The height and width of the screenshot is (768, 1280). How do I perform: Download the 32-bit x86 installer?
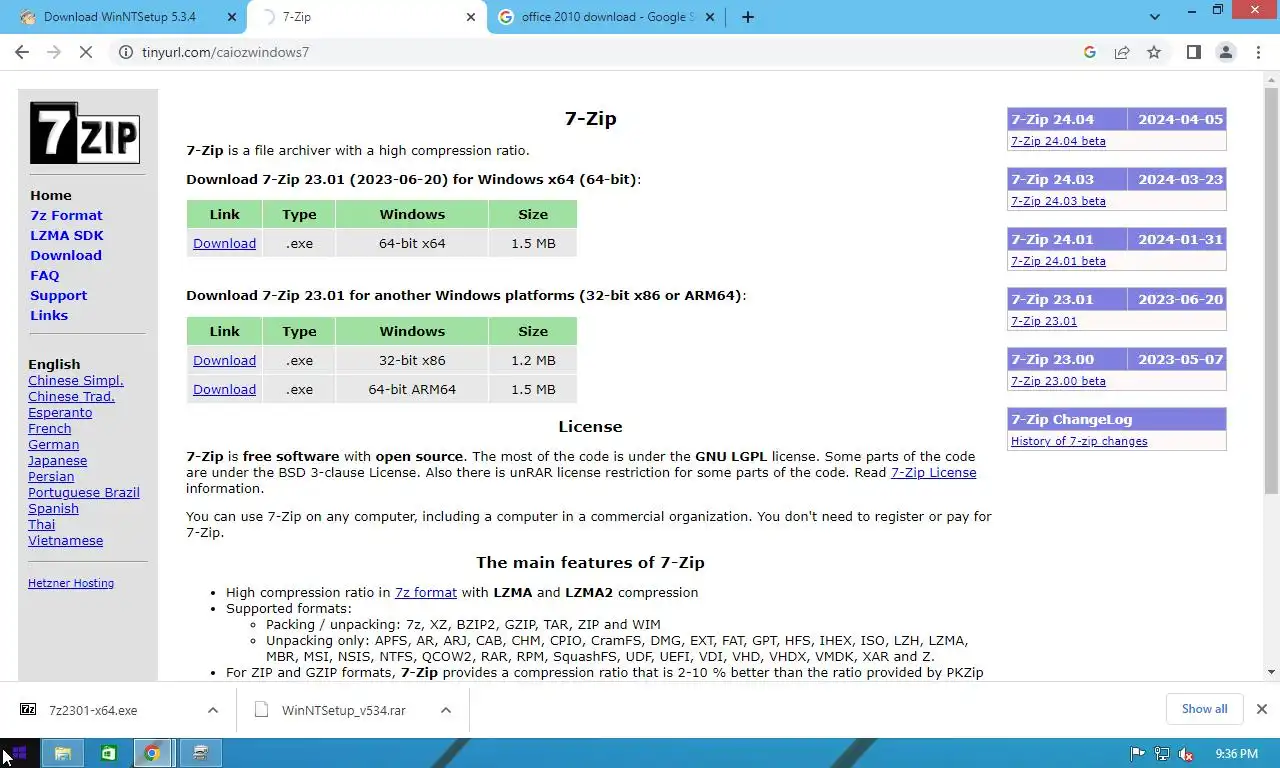pos(224,360)
